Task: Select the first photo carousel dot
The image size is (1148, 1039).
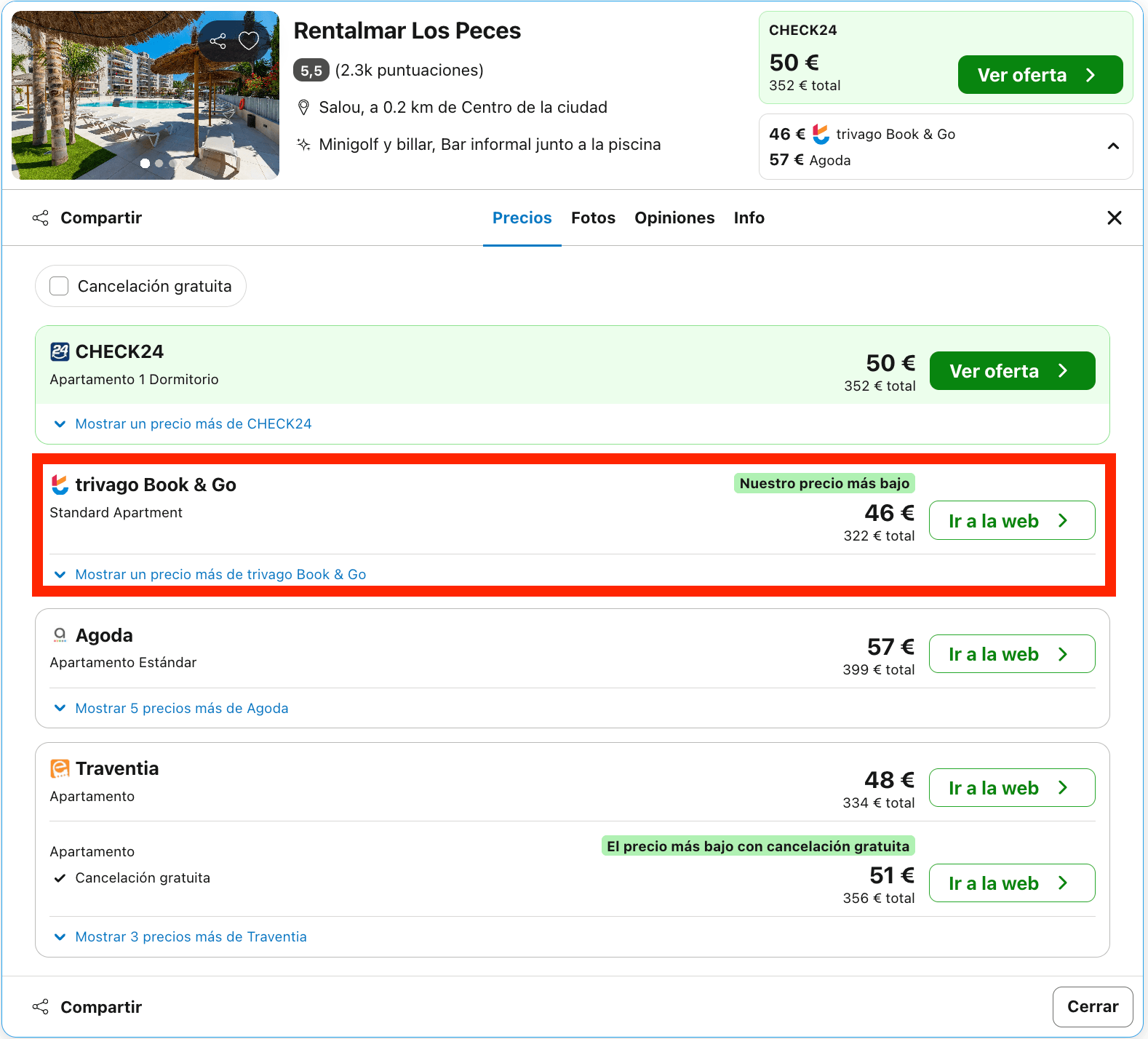Action: click(146, 164)
